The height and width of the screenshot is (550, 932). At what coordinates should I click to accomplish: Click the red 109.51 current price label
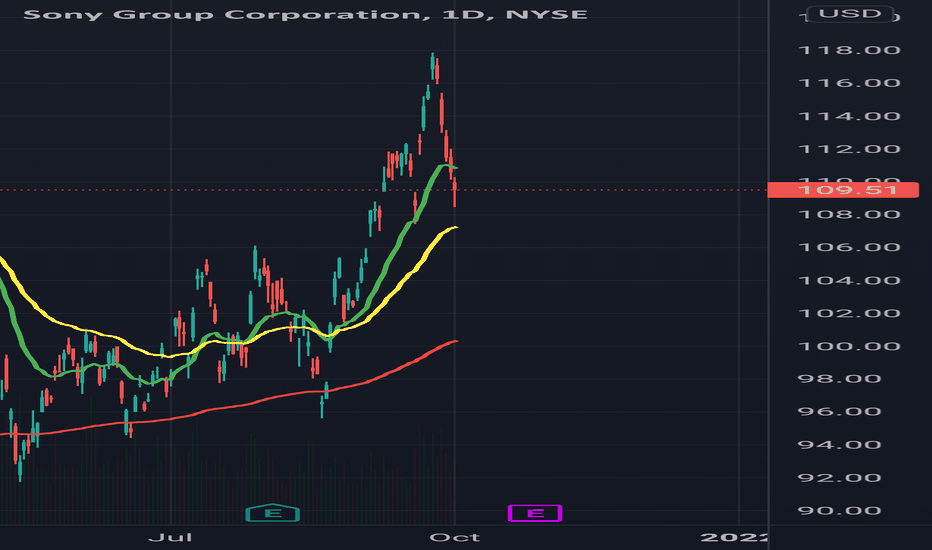[x=843, y=190]
